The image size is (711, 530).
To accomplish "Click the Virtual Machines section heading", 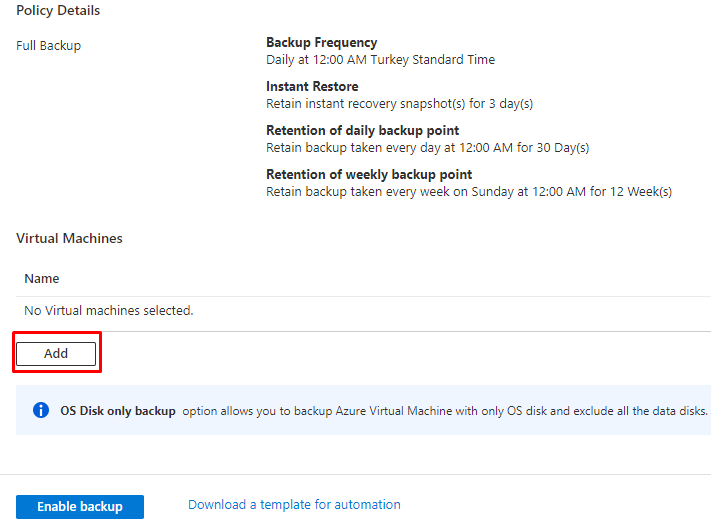I will pyautogui.click(x=69, y=238).
